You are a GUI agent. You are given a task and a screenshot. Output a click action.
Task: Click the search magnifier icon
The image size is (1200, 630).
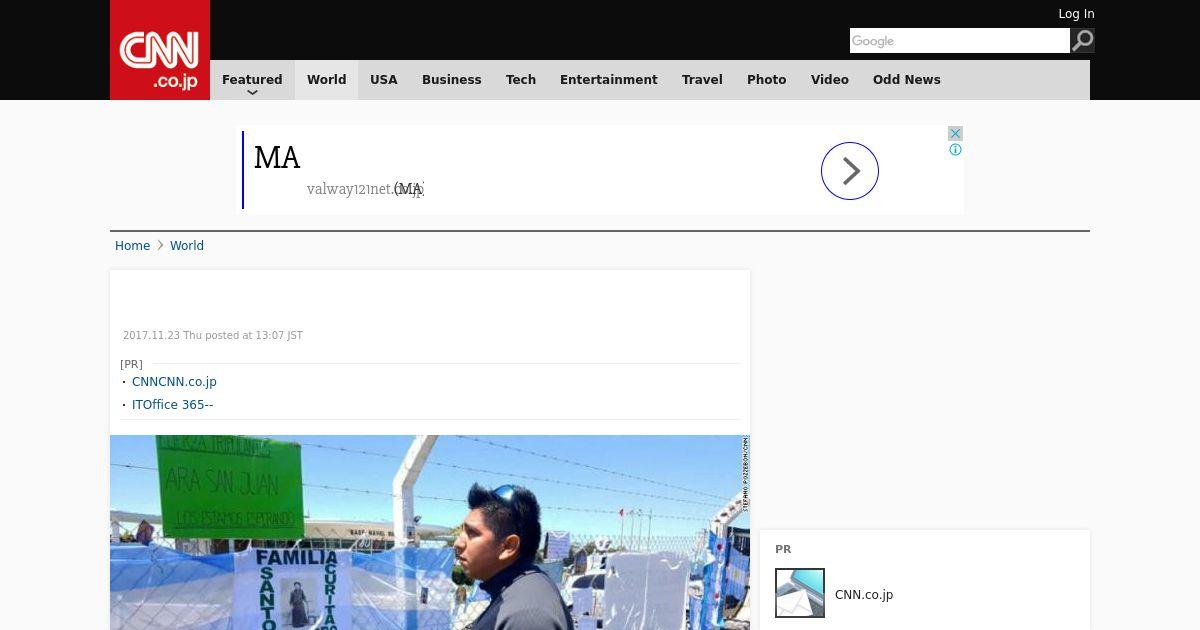click(x=1083, y=41)
